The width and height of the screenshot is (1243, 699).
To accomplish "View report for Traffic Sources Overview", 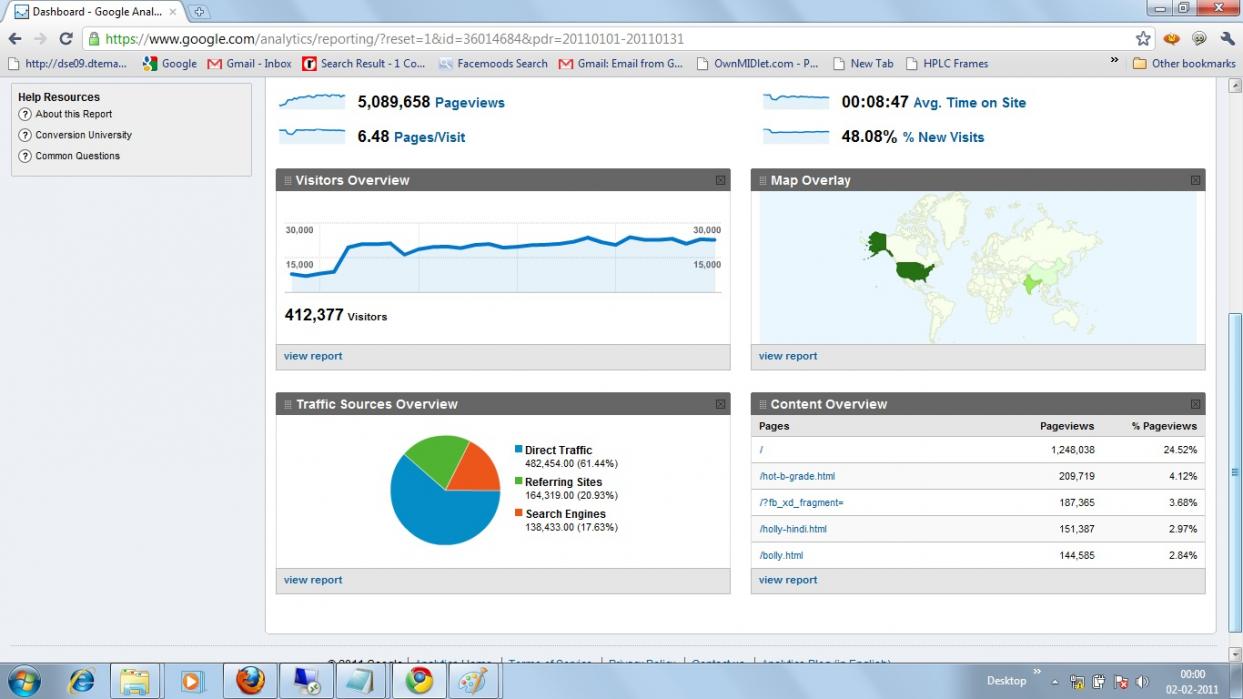I will coord(313,580).
